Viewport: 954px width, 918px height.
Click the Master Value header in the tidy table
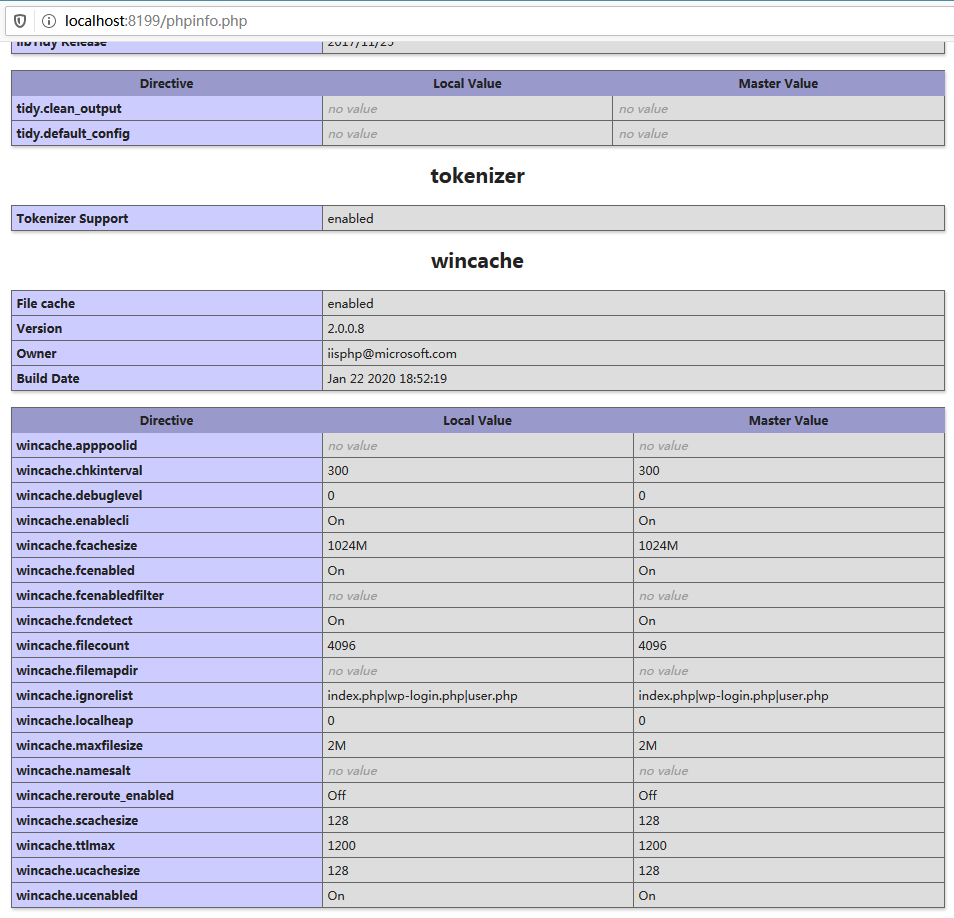click(x=778, y=83)
